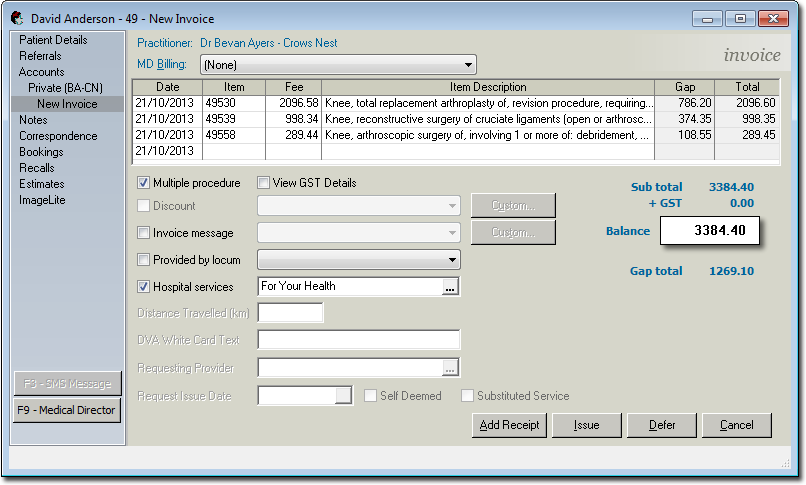Uncheck the Hospital services checkbox
This screenshot has width=806, height=485.
[x=143, y=287]
